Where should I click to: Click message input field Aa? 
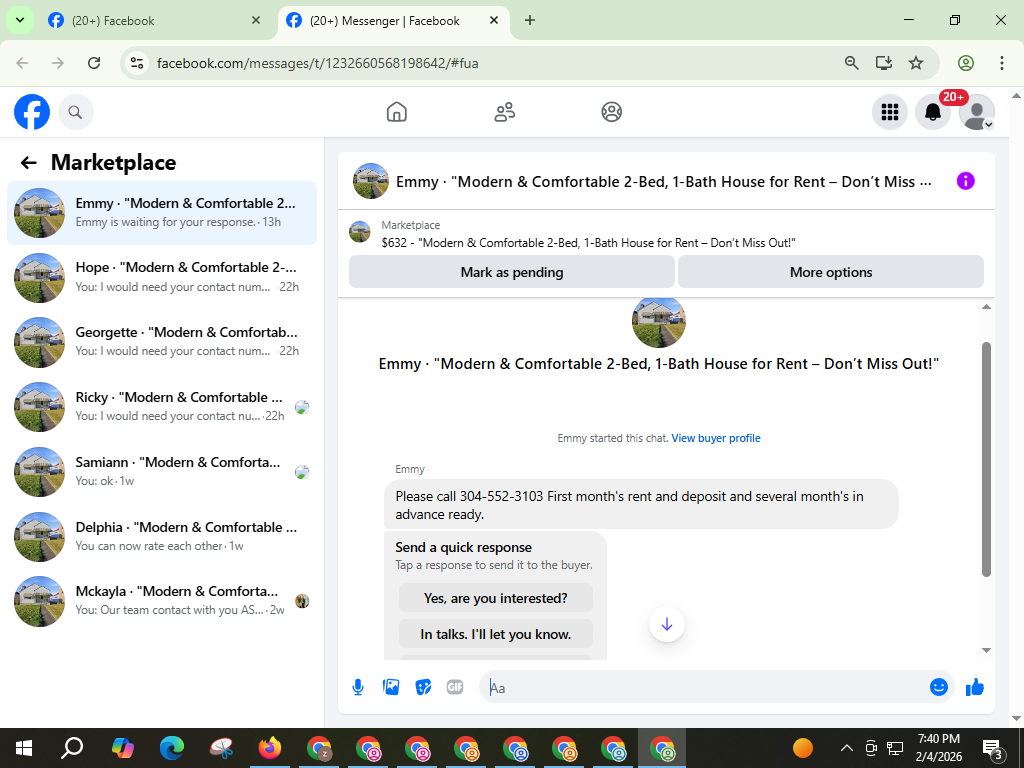[705, 688]
